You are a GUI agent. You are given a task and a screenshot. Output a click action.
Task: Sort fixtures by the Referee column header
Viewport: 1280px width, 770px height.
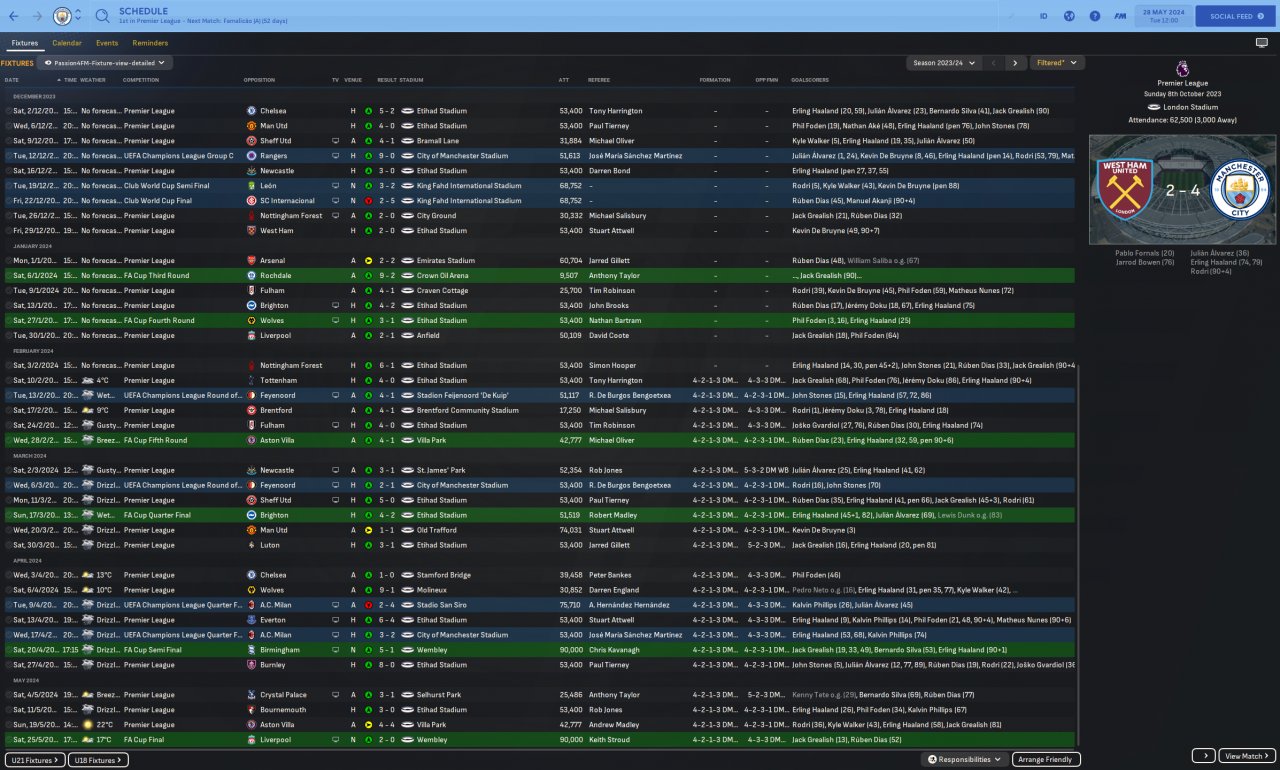[599, 80]
